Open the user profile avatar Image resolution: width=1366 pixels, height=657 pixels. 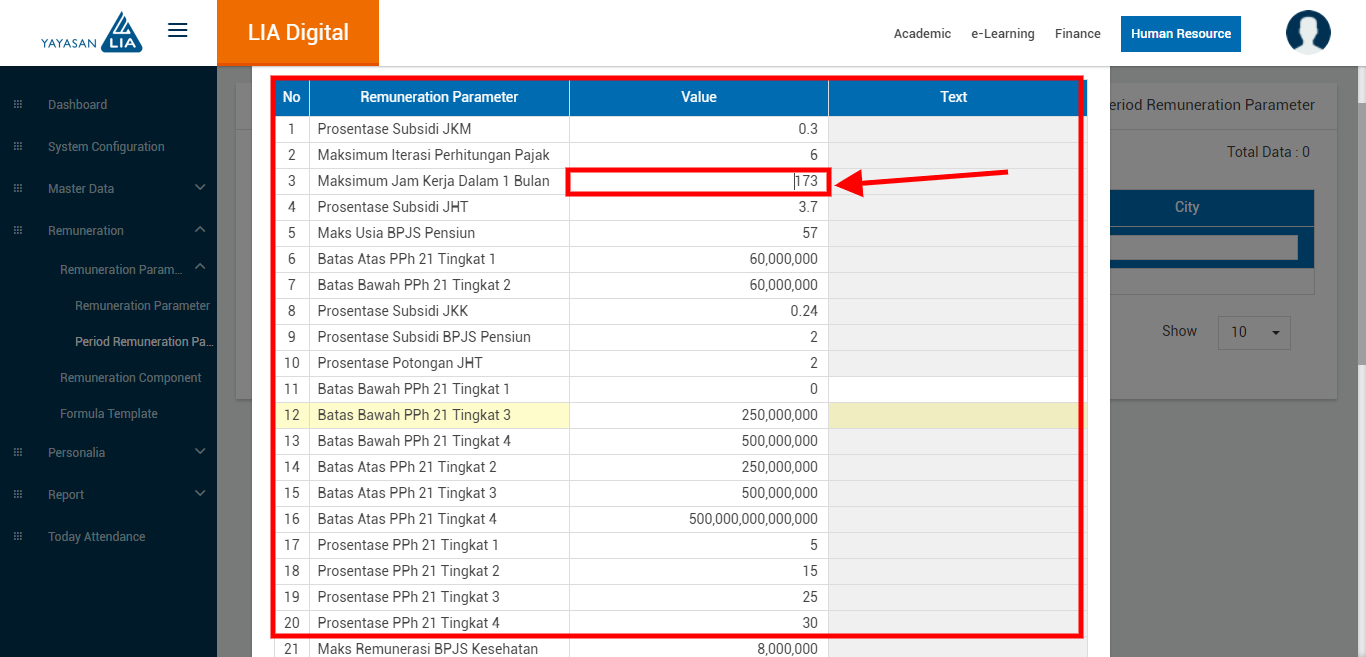pyautogui.click(x=1308, y=32)
